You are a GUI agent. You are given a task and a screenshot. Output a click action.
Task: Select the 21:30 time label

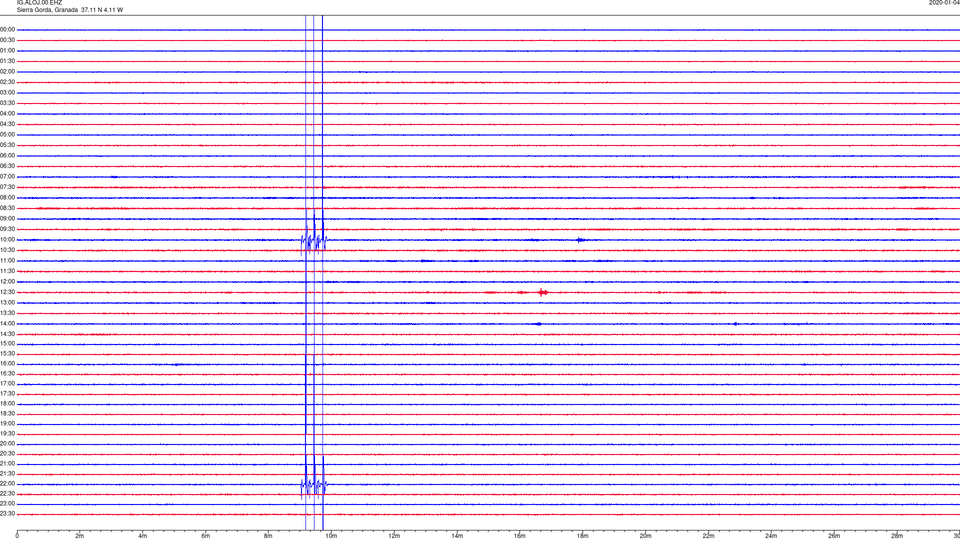(x=7, y=474)
